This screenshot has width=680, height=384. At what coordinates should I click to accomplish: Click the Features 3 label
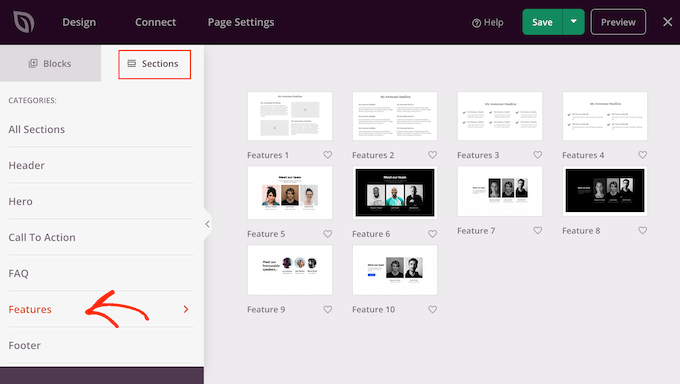click(478, 155)
